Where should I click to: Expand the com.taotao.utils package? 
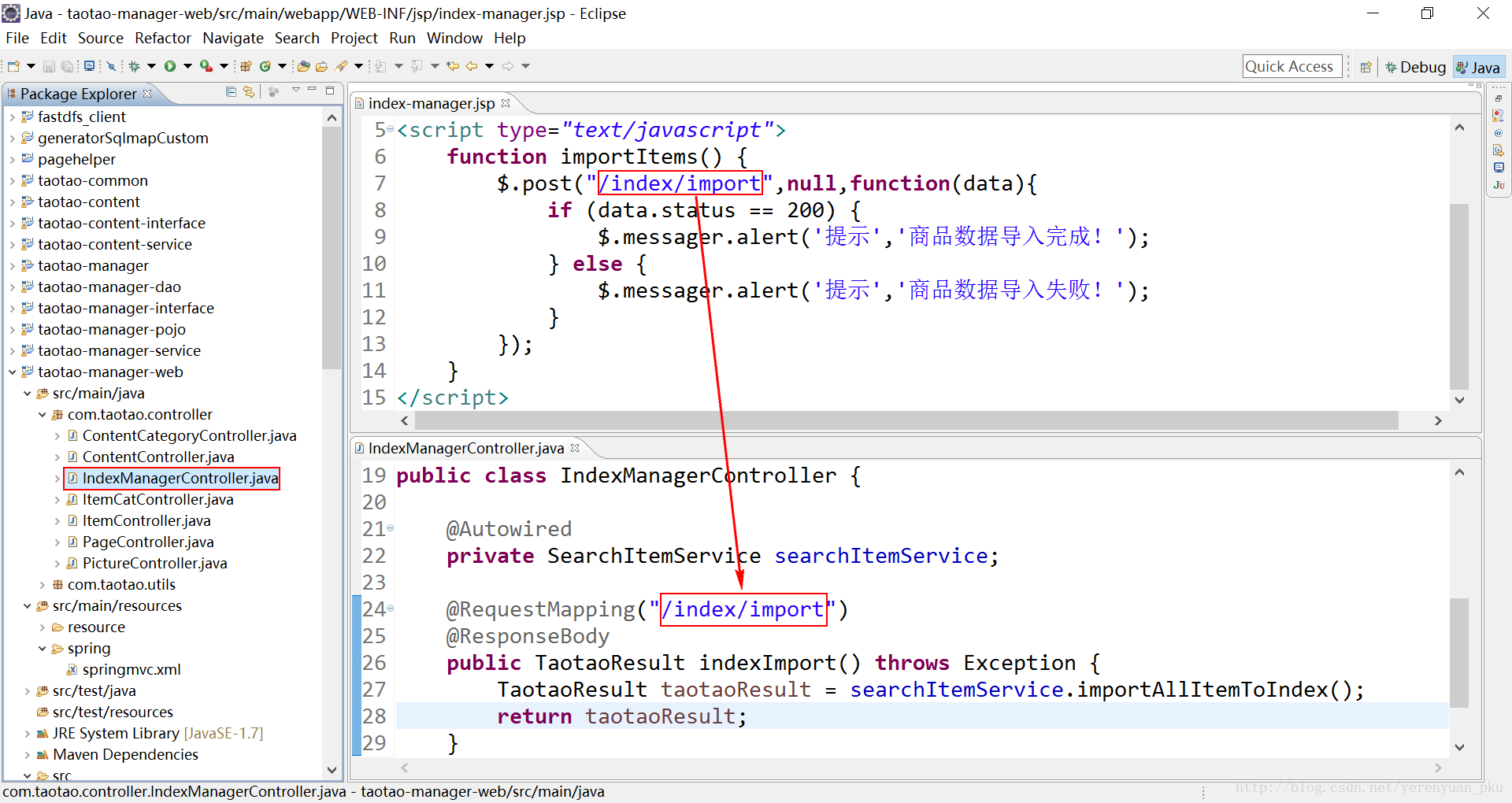pyautogui.click(x=42, y=584)
